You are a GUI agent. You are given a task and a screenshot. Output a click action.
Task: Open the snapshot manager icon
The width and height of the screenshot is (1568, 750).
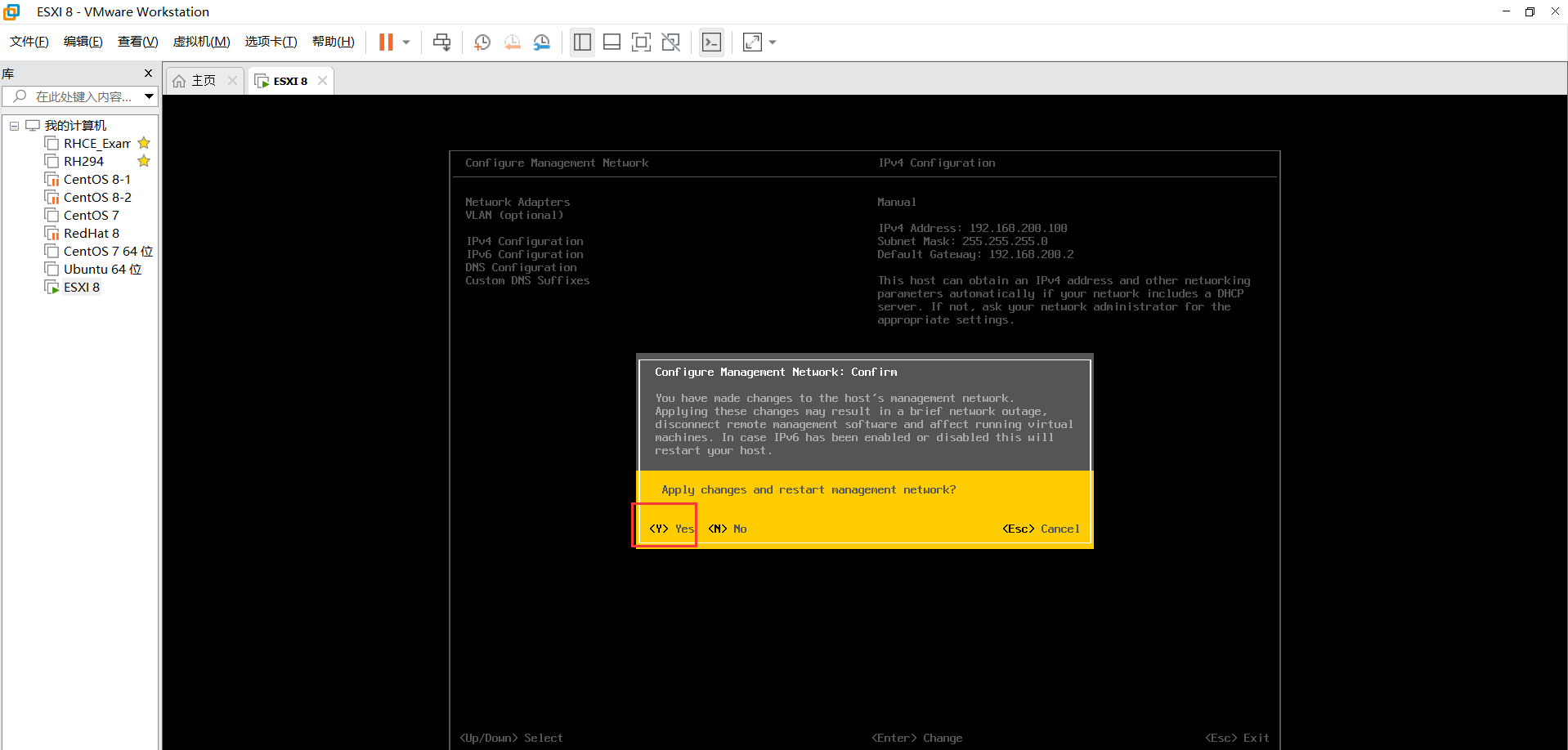coord(542,42)
